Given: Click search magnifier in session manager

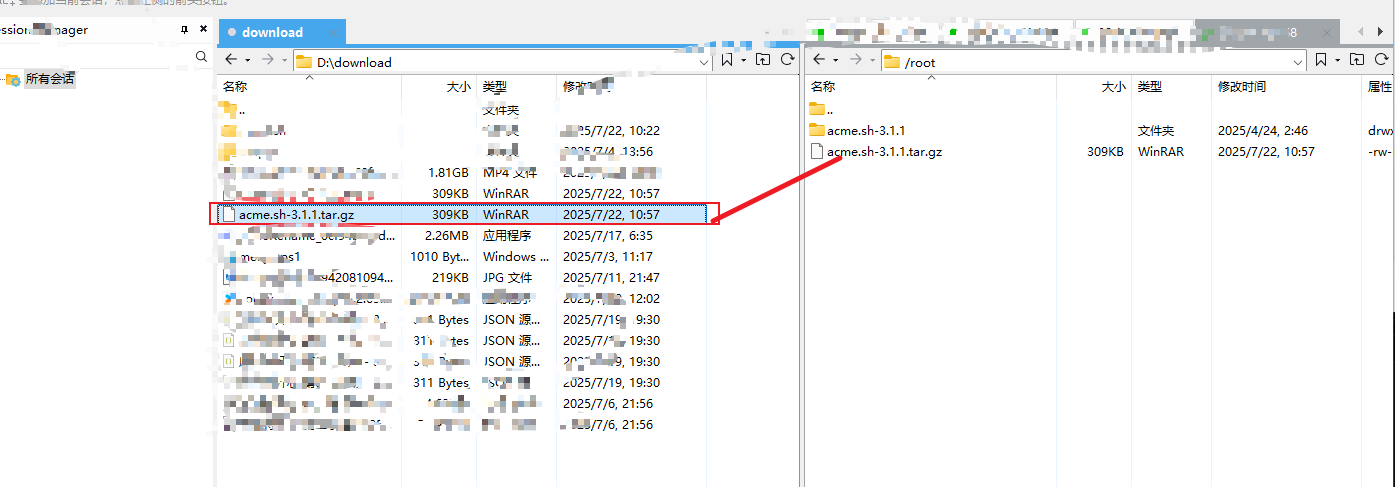Looking at the screenshot, I should tap(201, 57).
